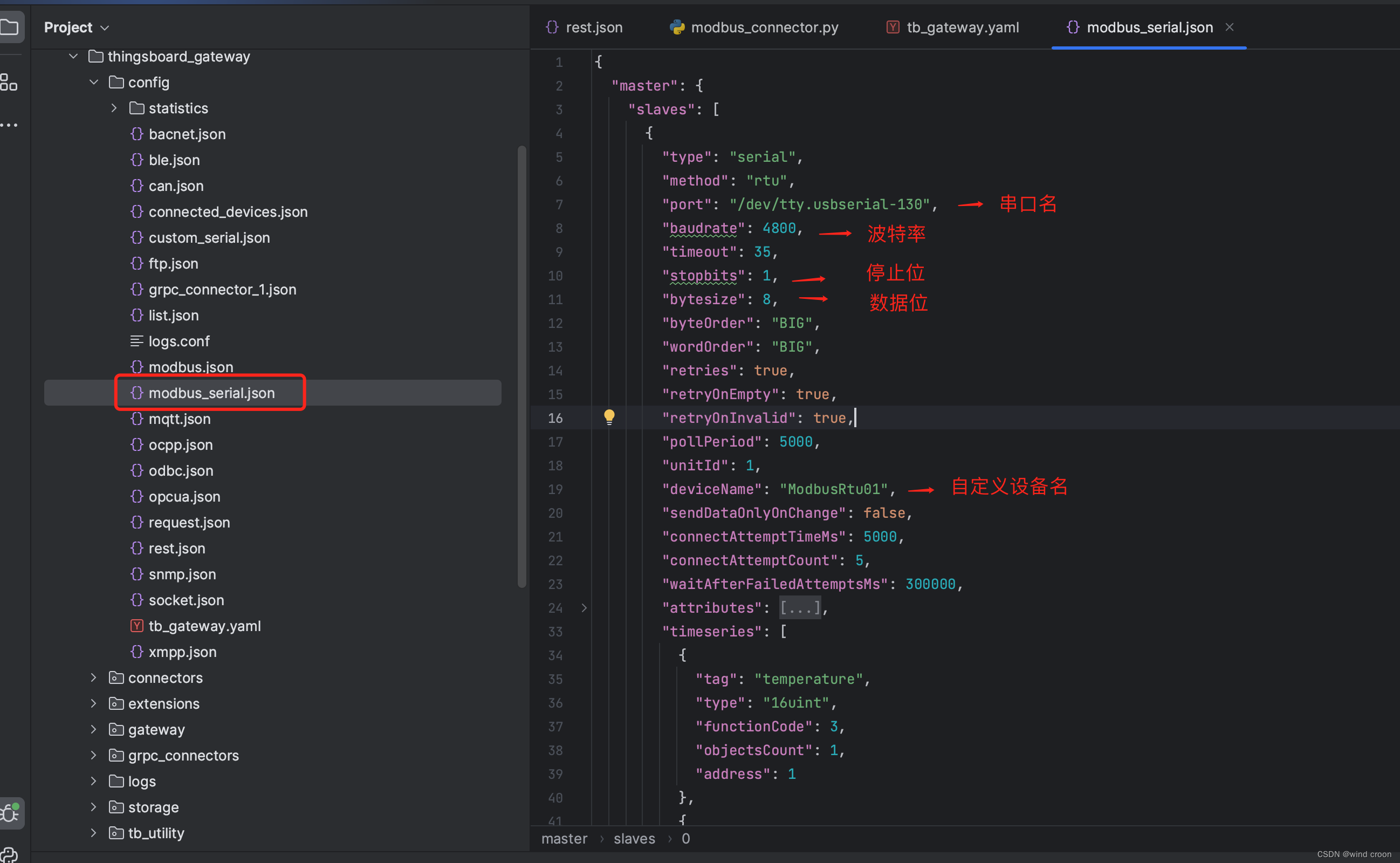Click the JSON braces icon on rest.json tab

(552, 28)
